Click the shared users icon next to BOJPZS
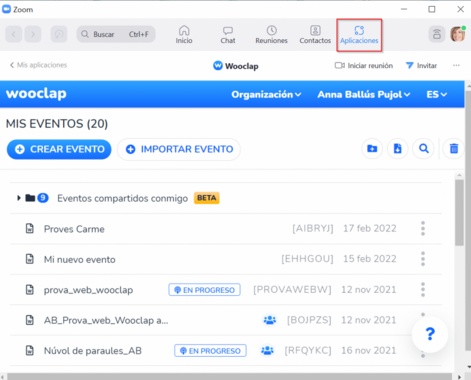Viewport: 471px width, 380px height. 270,320
